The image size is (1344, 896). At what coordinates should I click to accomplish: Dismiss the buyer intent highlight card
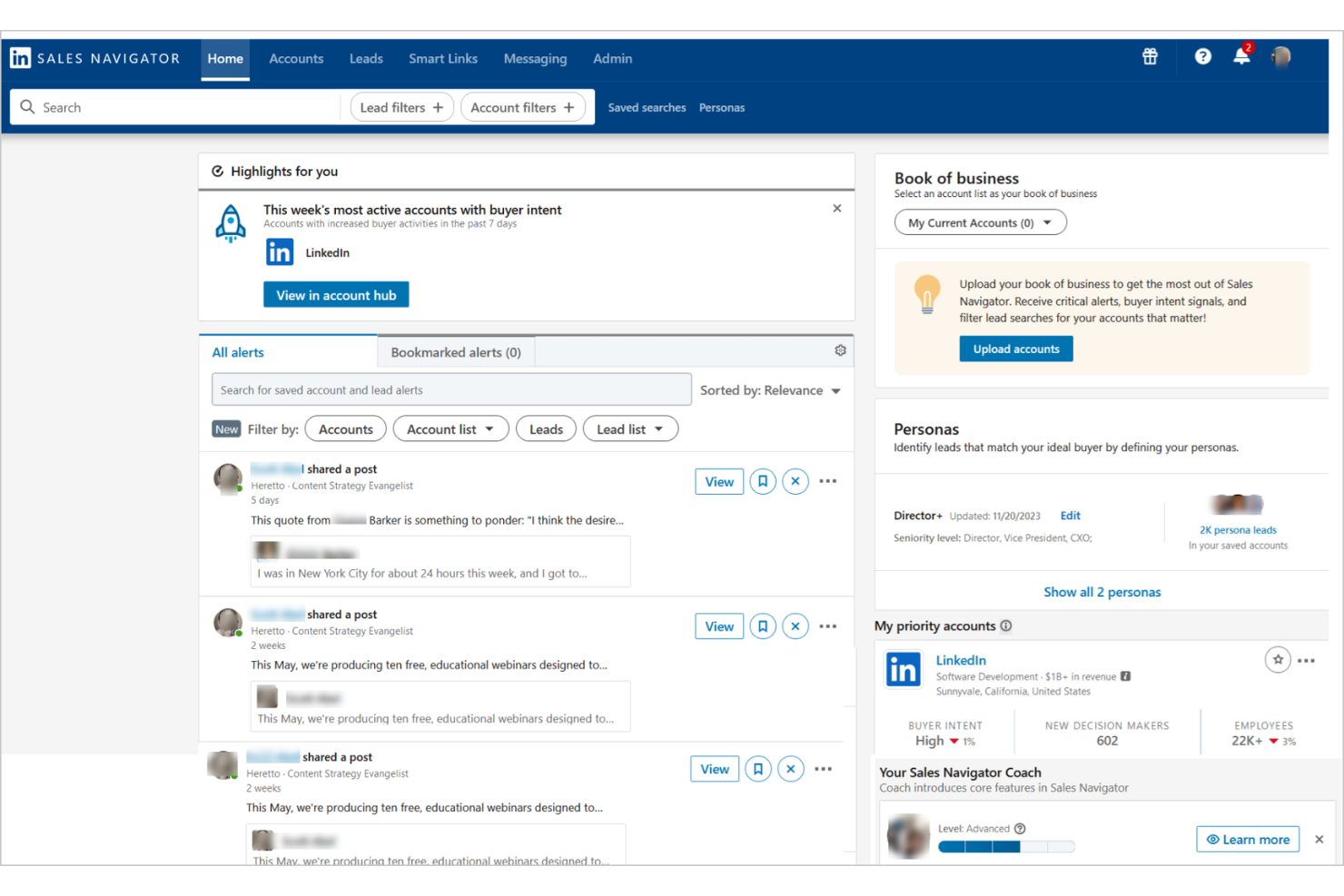tap(836, 208)
